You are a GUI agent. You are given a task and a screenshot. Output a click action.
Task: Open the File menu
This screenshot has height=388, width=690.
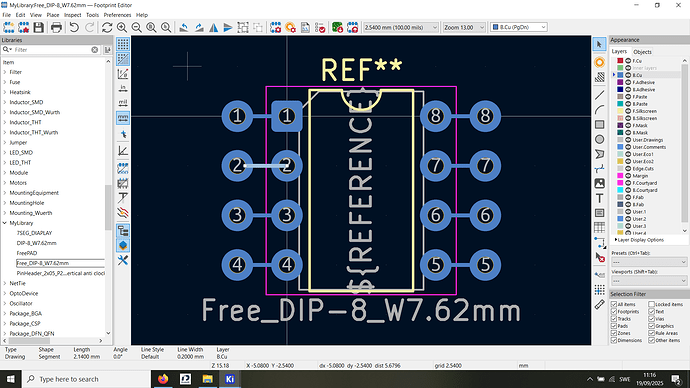tap(6, 15)
